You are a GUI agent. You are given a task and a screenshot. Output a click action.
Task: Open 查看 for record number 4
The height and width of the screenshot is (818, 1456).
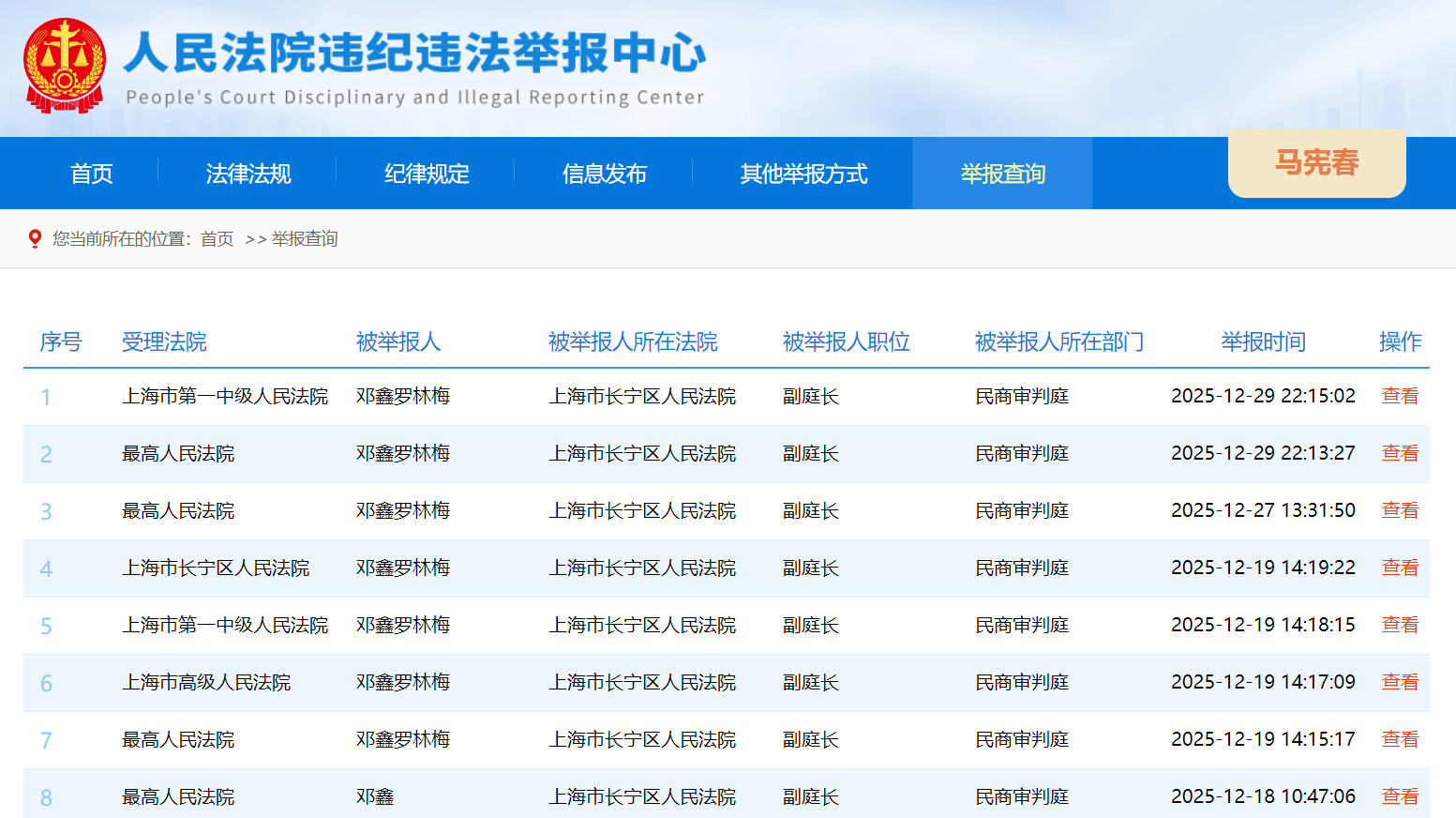coord(1400,568)
